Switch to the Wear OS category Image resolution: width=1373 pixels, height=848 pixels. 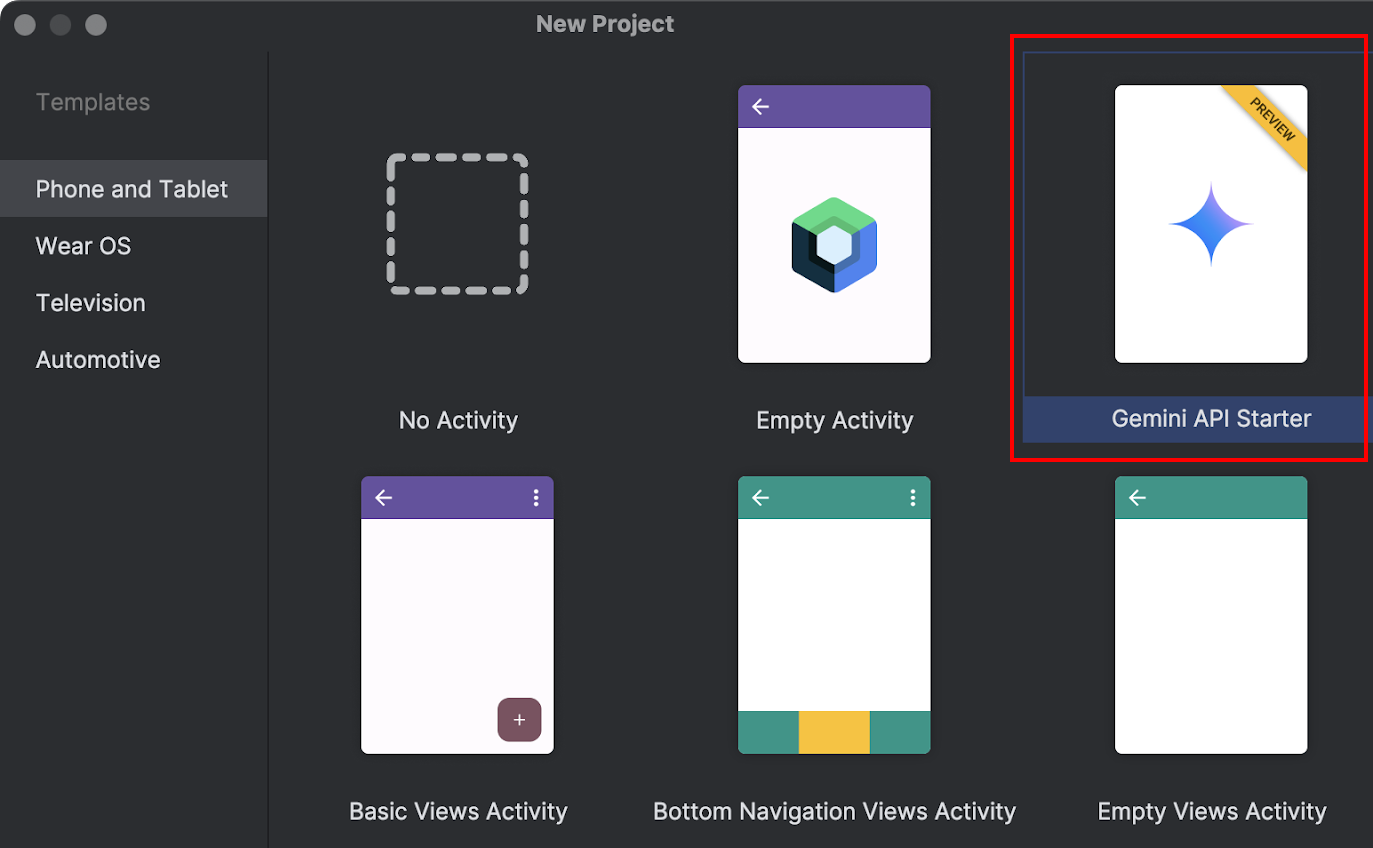click(83, 245)
